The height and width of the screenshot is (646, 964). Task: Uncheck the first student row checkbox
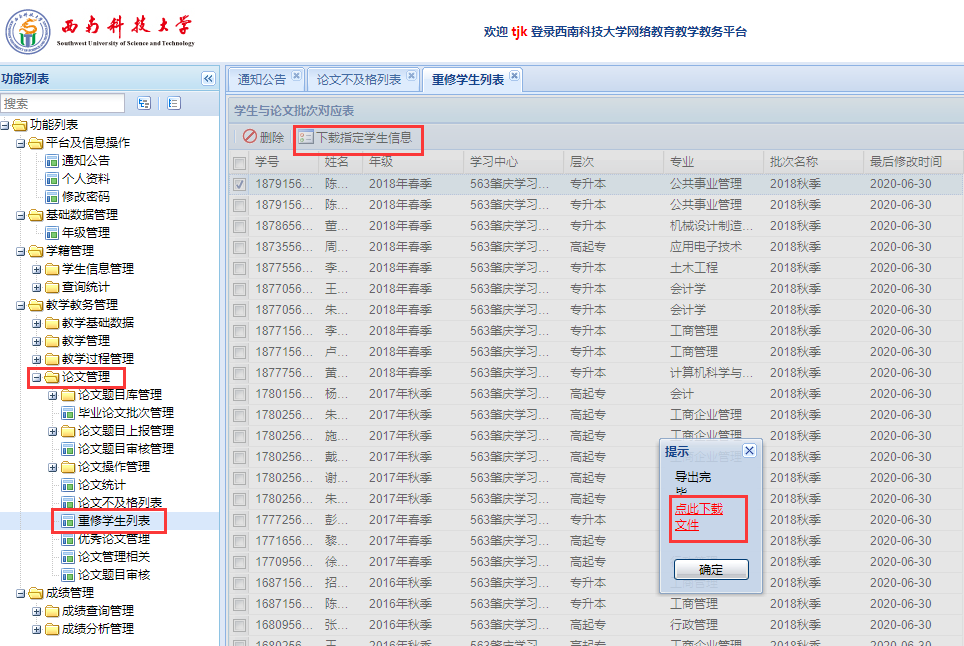point(240,184)
